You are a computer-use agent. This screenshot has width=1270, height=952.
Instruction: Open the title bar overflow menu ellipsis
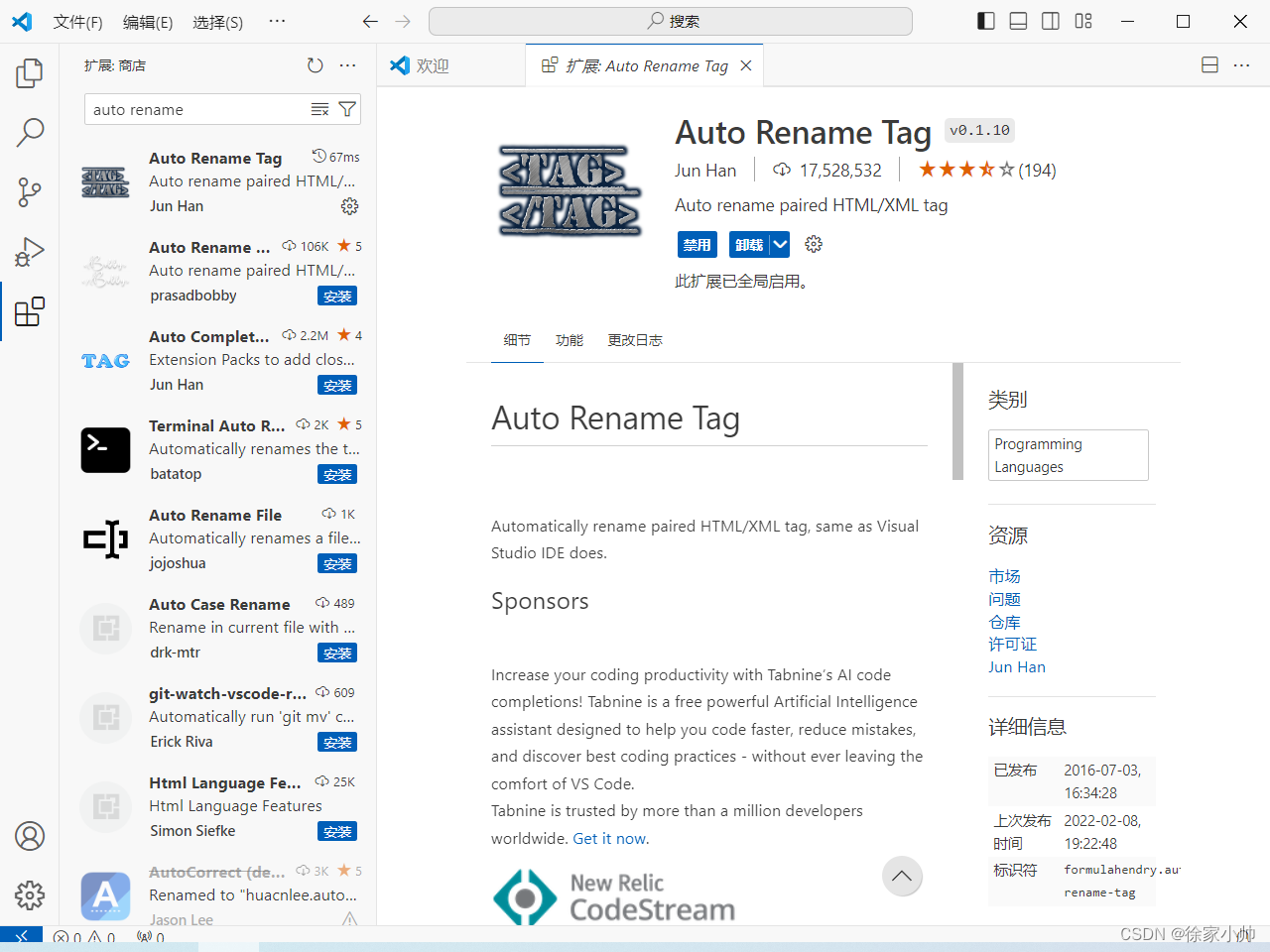277,21
